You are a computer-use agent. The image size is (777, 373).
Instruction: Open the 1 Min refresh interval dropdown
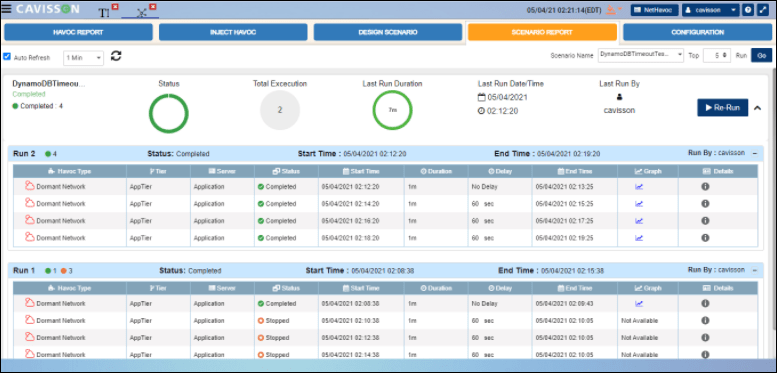(83, 57)
